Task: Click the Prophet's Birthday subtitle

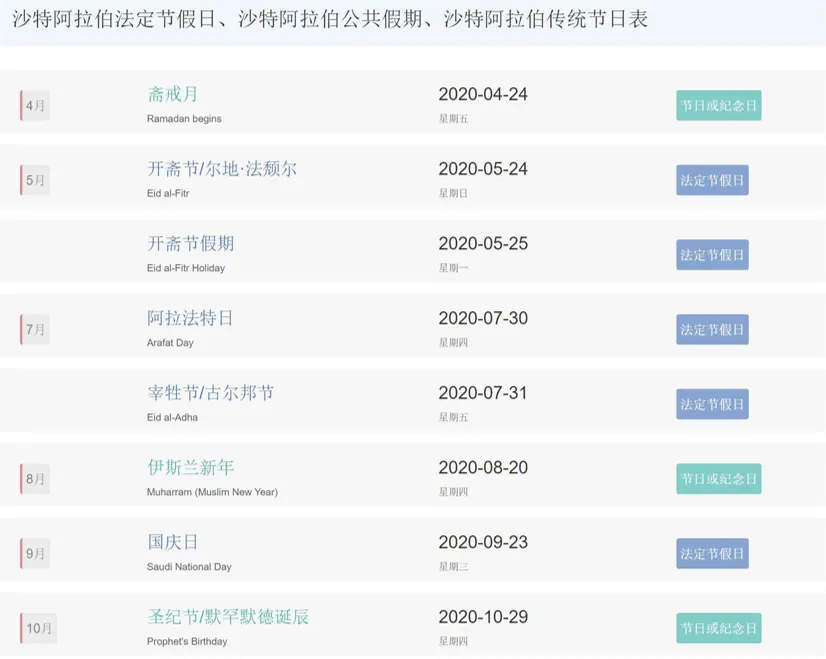Action: [x=187, y=642]
